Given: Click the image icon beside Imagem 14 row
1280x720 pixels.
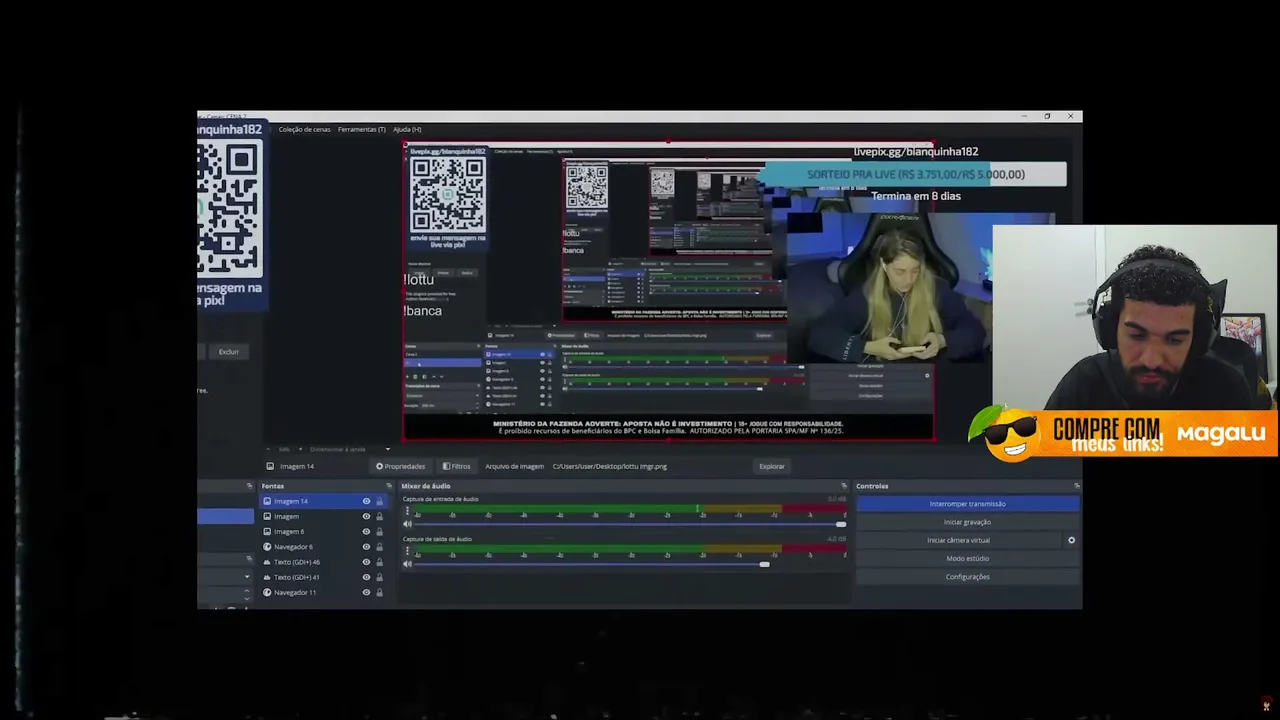Looking at the screenshot, I should tap(267, 501).
